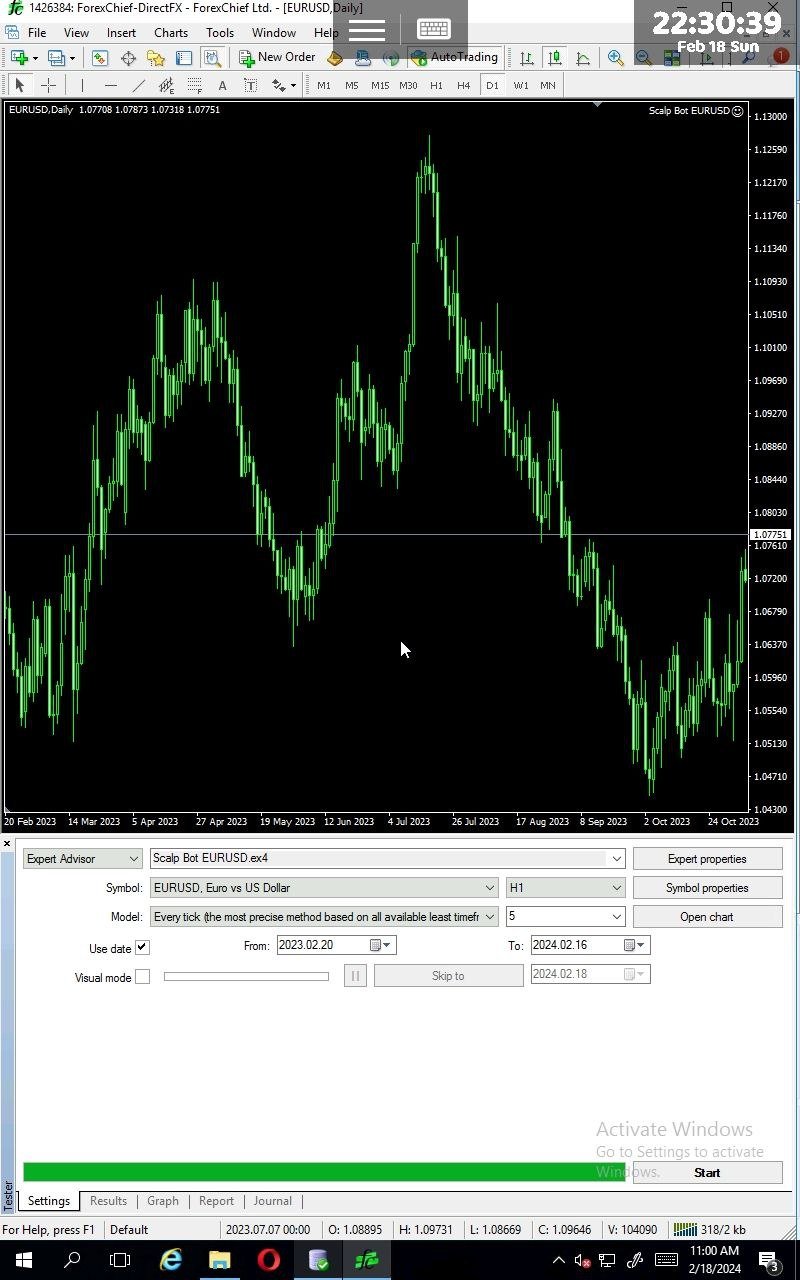Select the Zoom In magnifier tool

coord(617,58)
